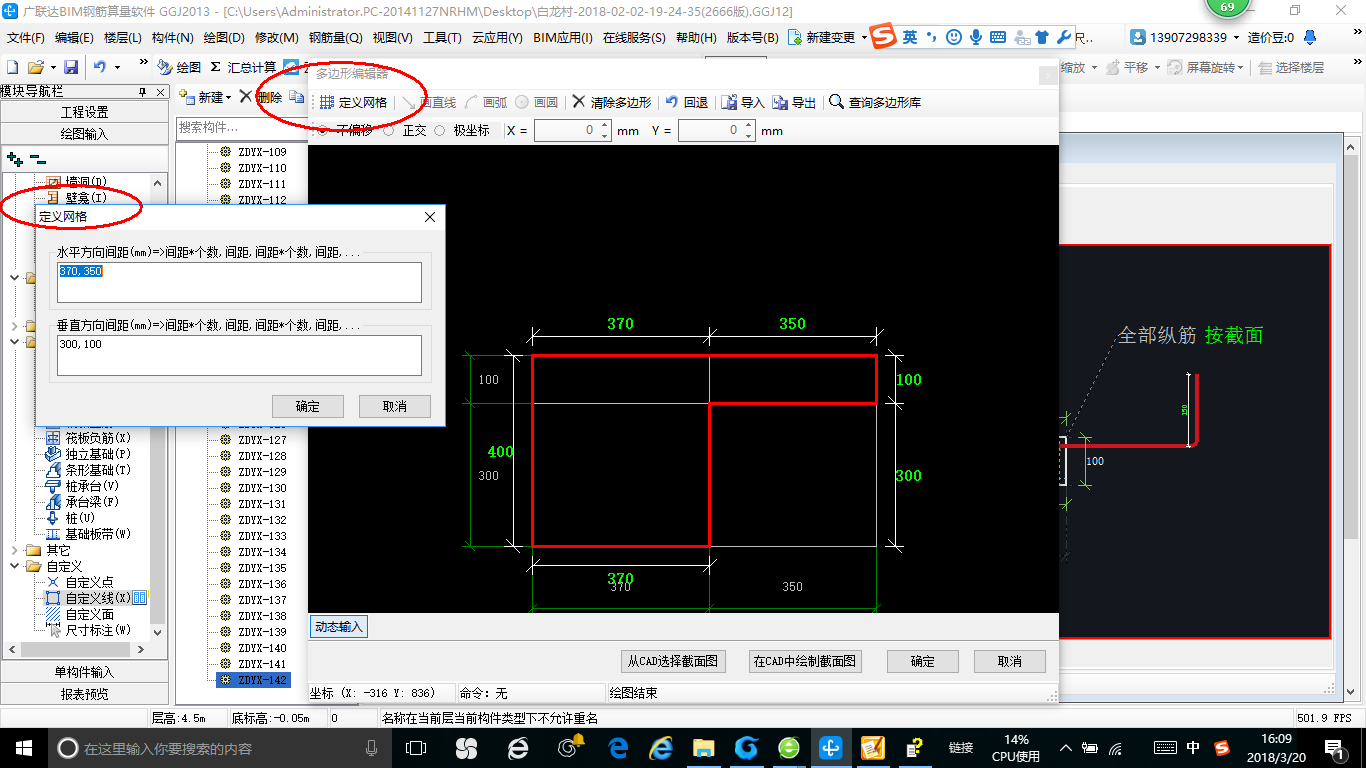Click the Sogou emoji smiley icon
1366x768 pixels.
point(953,37)
